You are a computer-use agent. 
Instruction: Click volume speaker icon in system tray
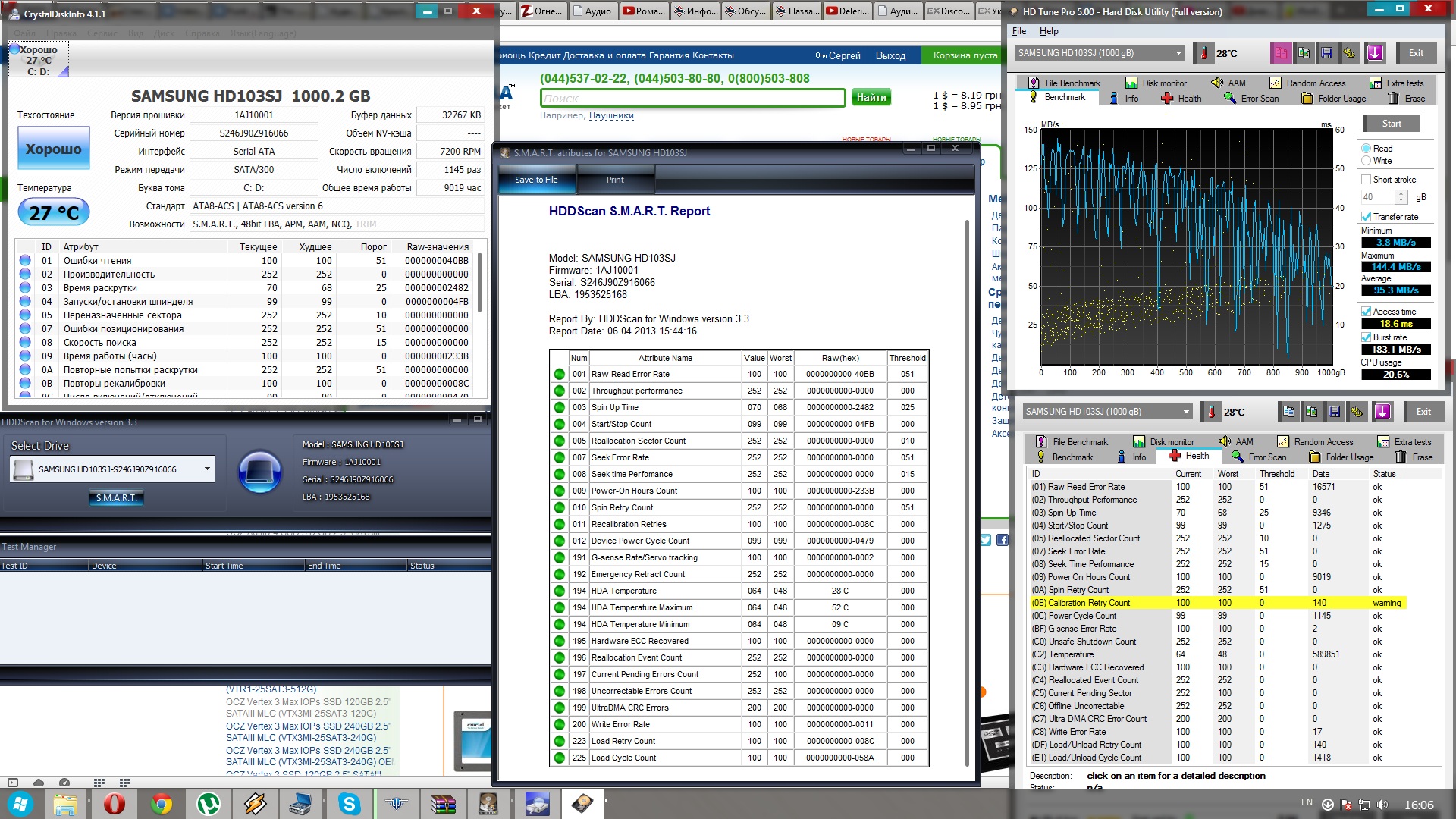[x=1382, y=805]
